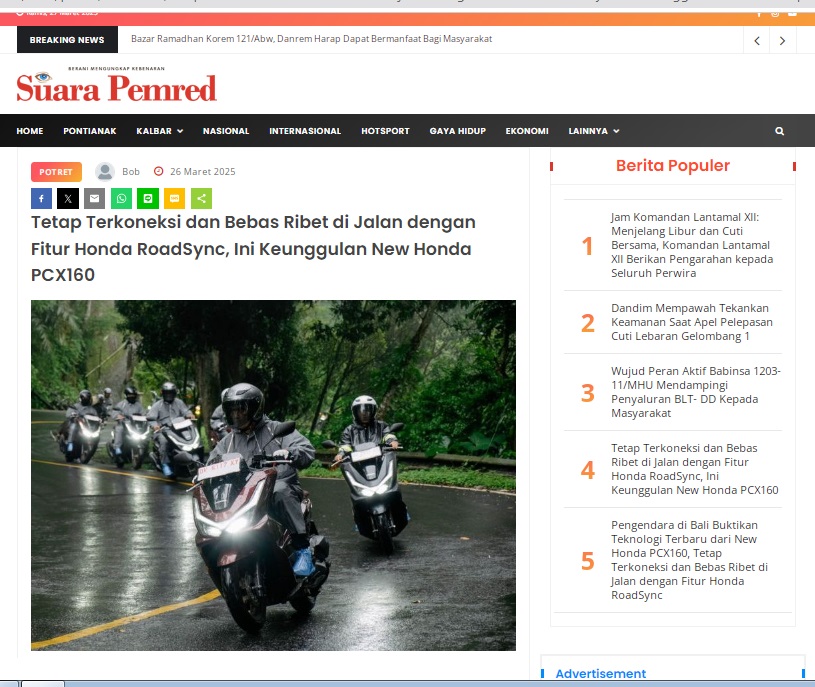Open popular story 4 'Tetap Terkoneksi dan Bebas Ribet'

click(694, 469)
